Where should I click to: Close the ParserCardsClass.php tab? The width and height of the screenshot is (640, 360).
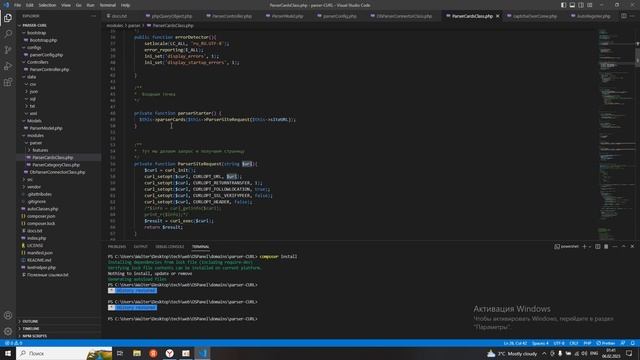click(x=498, y=16)
